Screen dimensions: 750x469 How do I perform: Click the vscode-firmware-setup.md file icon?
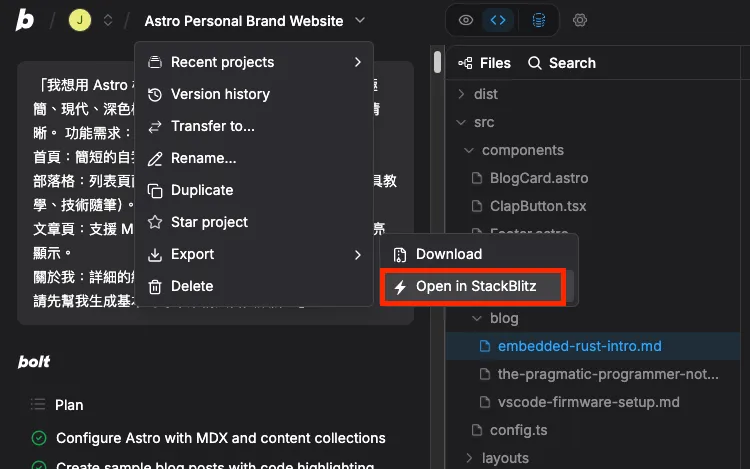(485, 402)
